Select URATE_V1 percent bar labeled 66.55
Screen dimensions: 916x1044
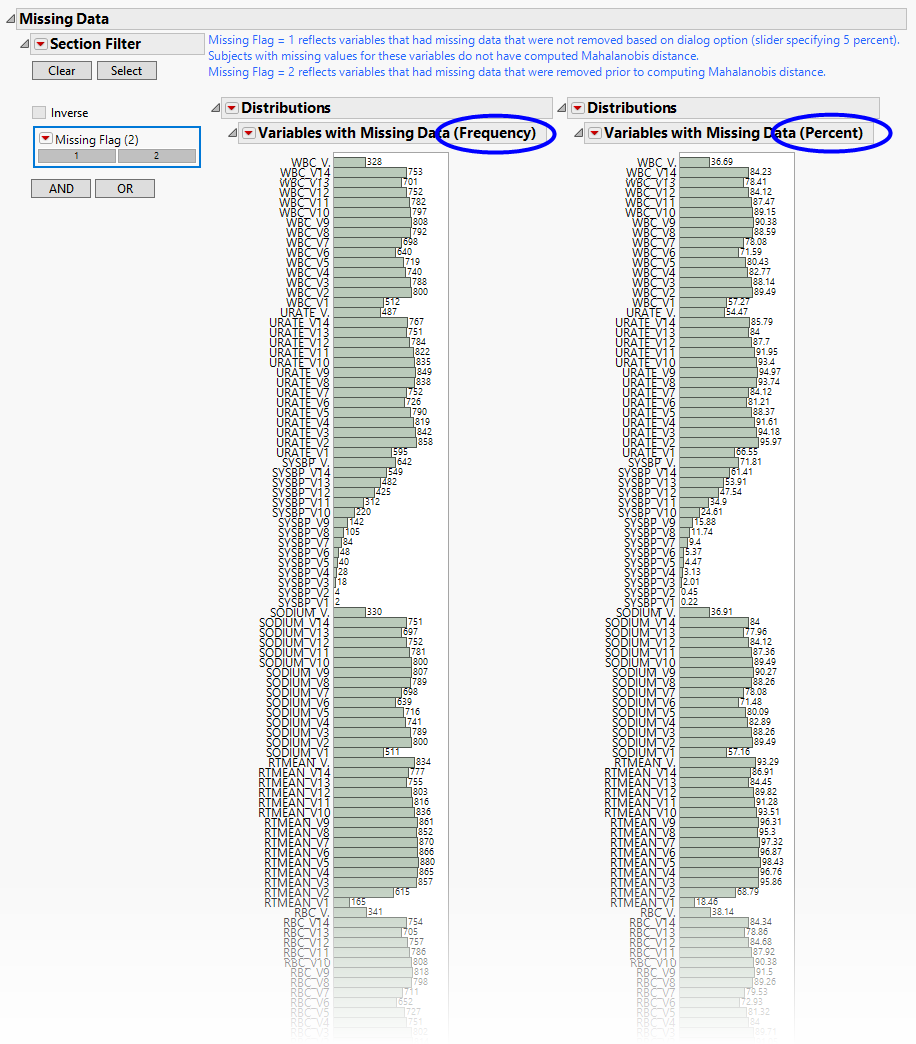click(707, 452)
